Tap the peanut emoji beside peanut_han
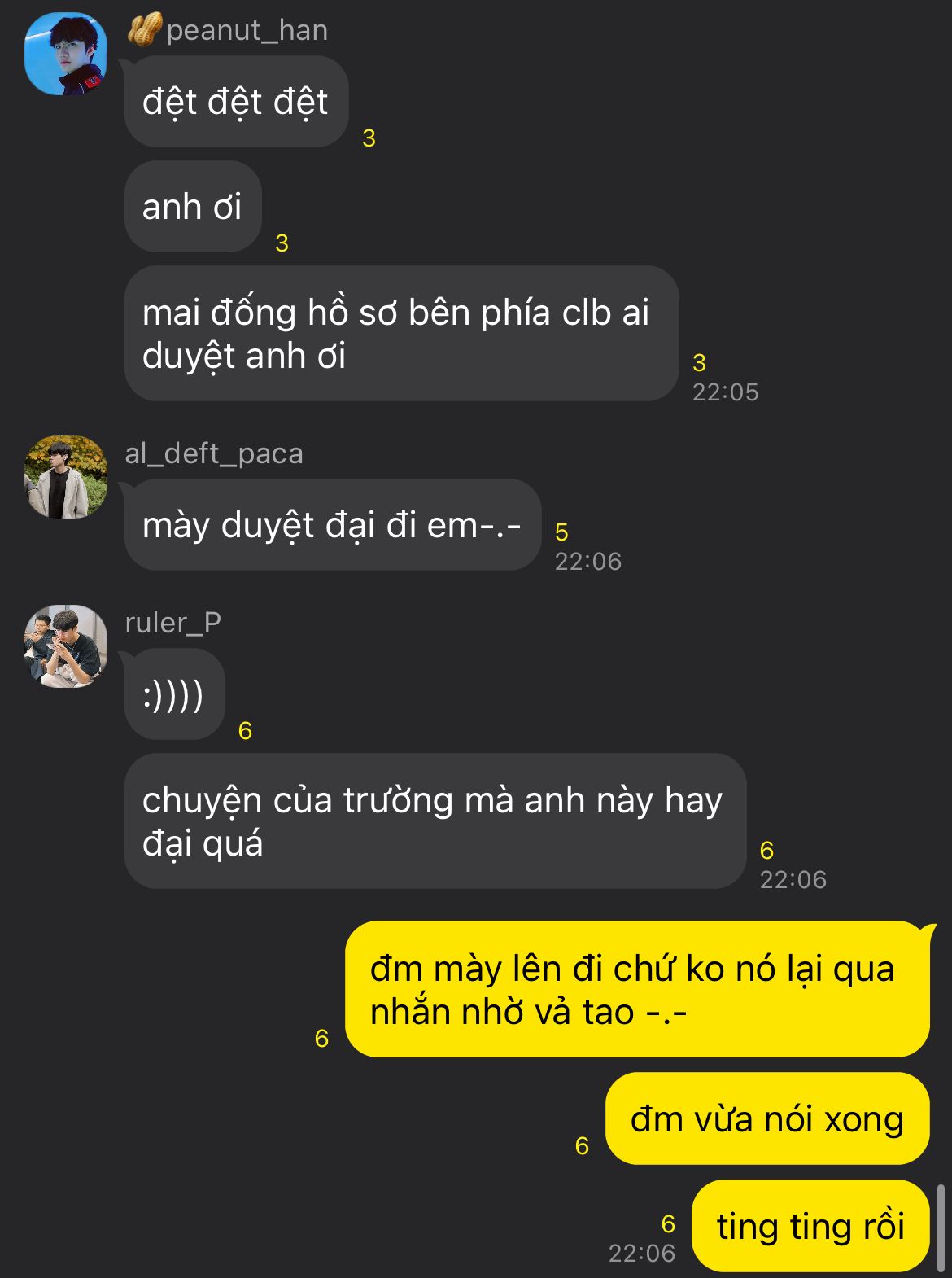 coord(144,30)
